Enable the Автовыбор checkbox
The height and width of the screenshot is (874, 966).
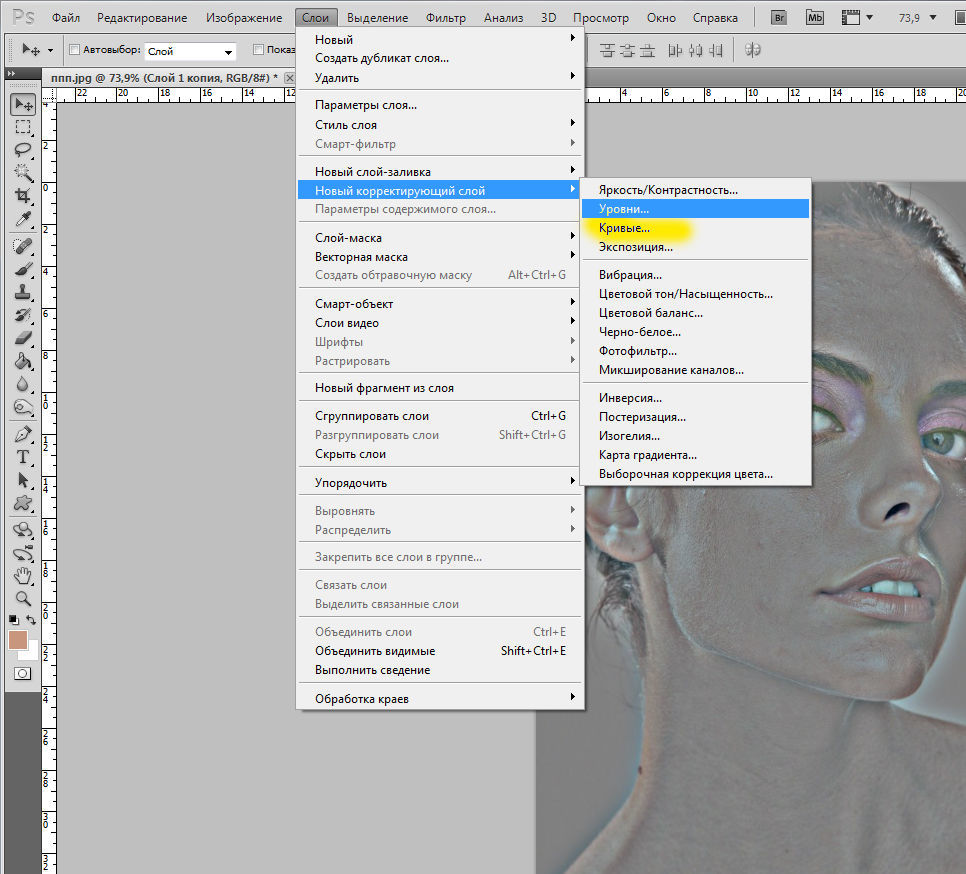click(x=74, y=49)
